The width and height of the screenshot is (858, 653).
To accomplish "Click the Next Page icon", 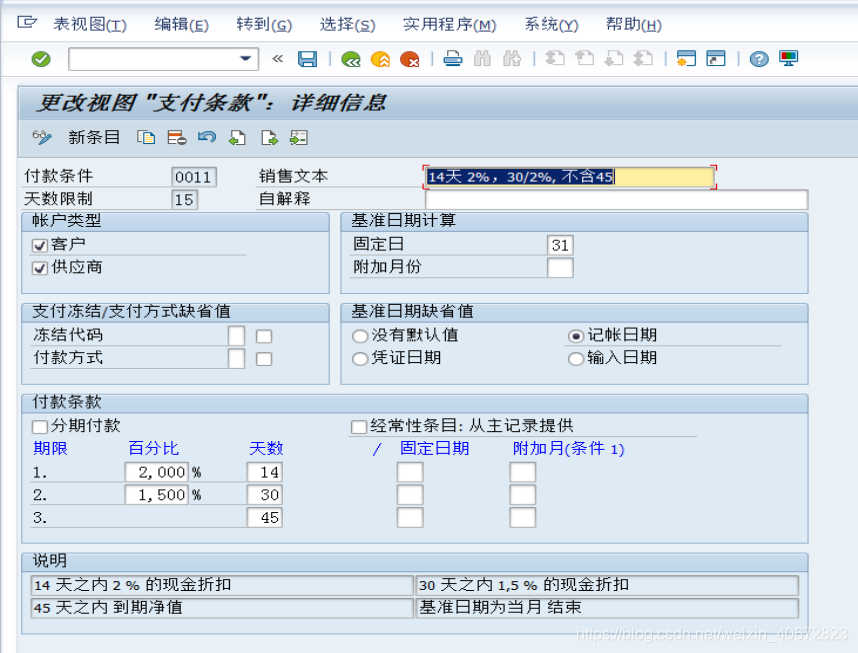I will (x=614, y=58).
